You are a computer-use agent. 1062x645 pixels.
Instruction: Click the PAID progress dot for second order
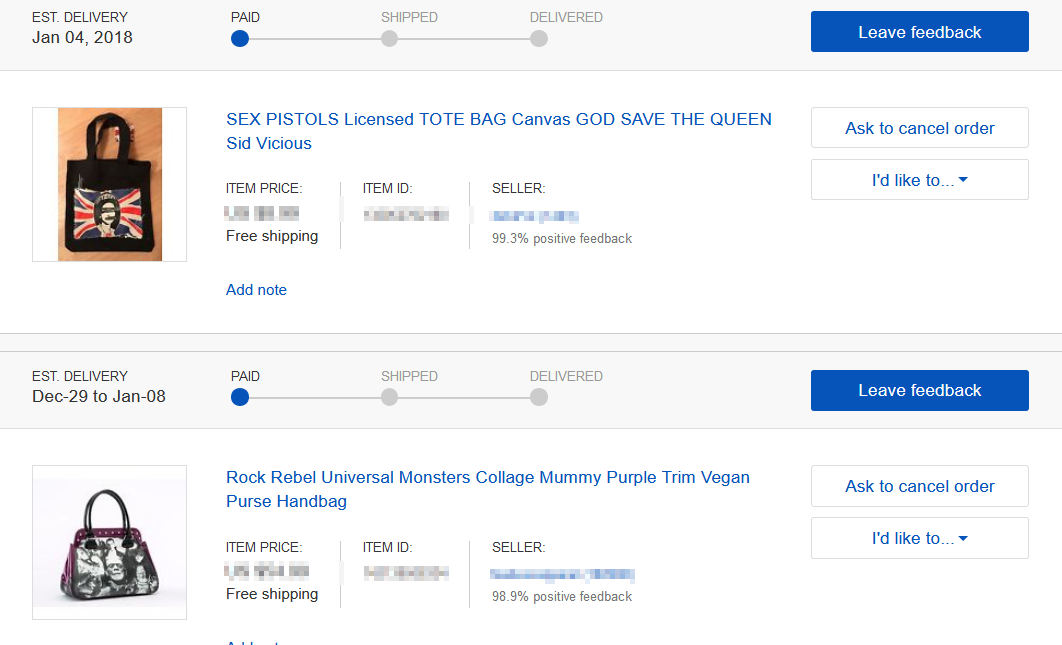(239, 397)
